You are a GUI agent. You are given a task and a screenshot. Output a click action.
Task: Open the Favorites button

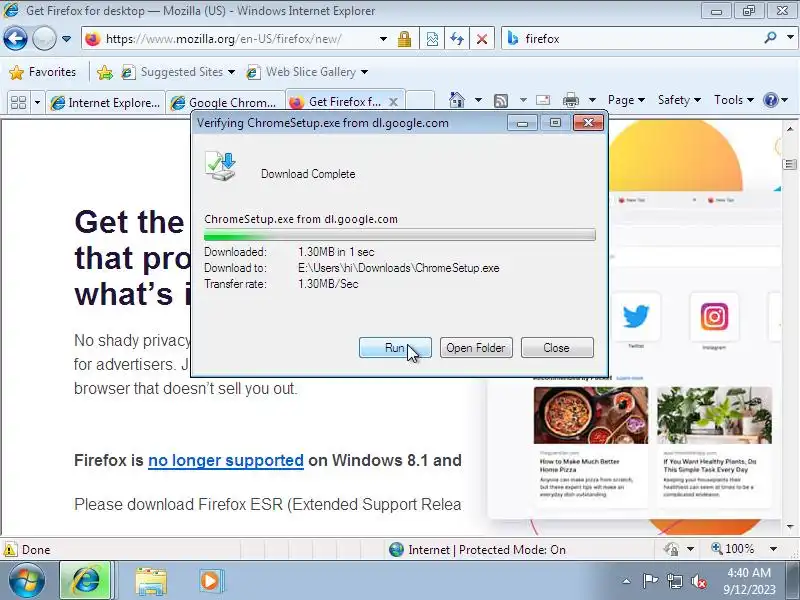[43, 72]
